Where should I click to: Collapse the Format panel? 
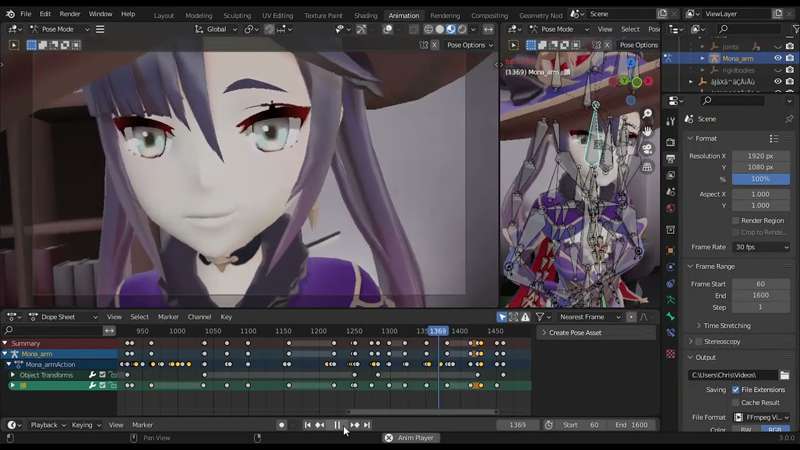click(x=690, y=138)
